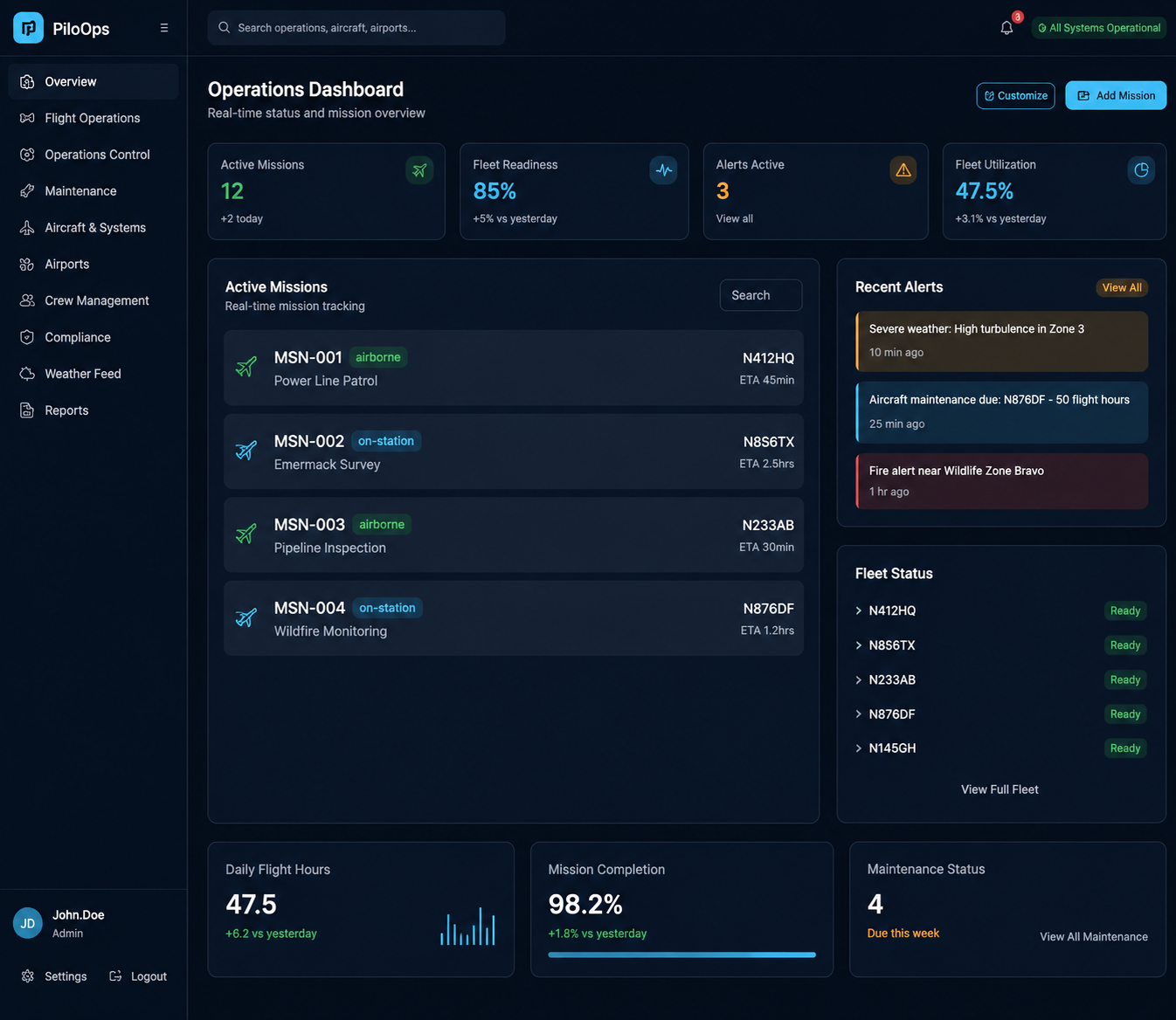The height and width of the screenshot is (1020, 1176).
Task: Open notifications bell icon
Action: coord(1007,28)
